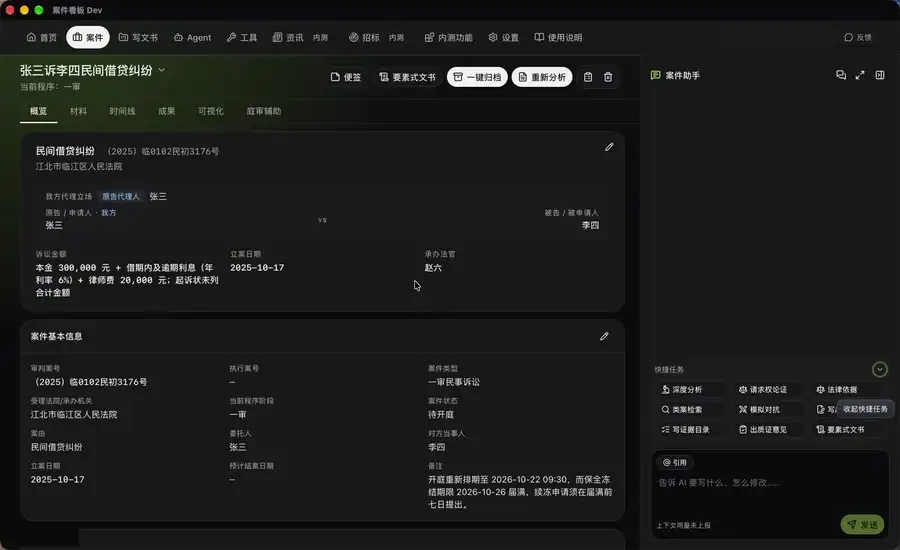Switch to the 材料 materials tab
The height and width of the screenshot is (550, 900).
pos(78,111)
